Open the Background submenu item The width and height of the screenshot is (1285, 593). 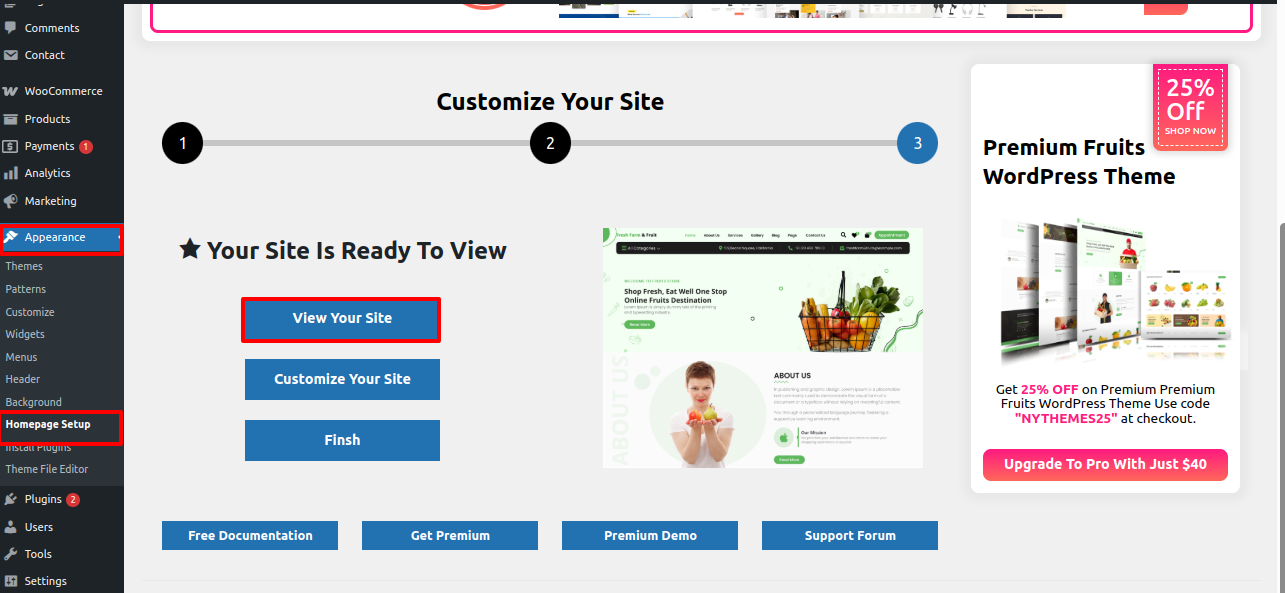coord(33,402)
